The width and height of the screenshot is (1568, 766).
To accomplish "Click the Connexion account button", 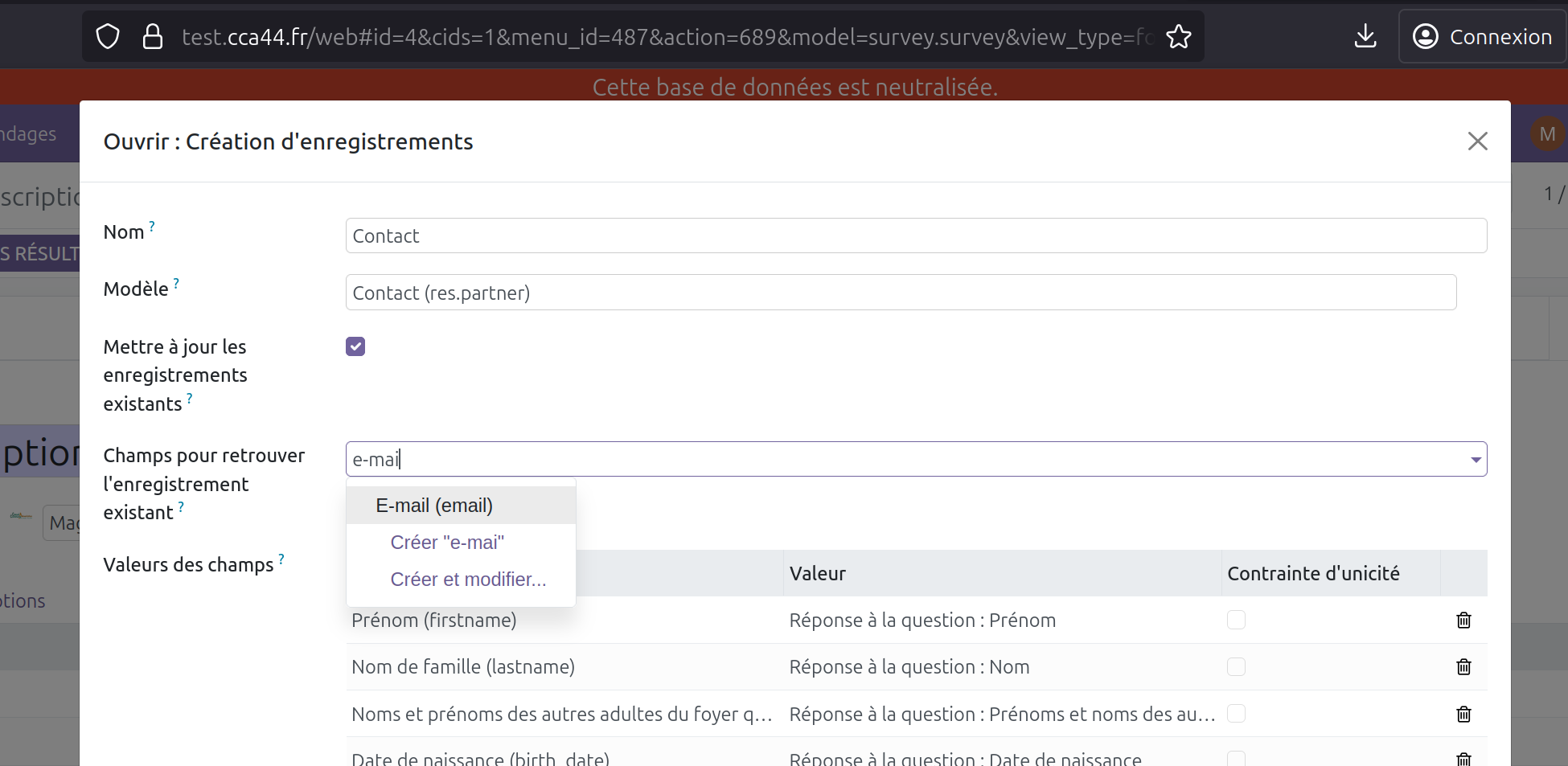I will point(1483,37).
